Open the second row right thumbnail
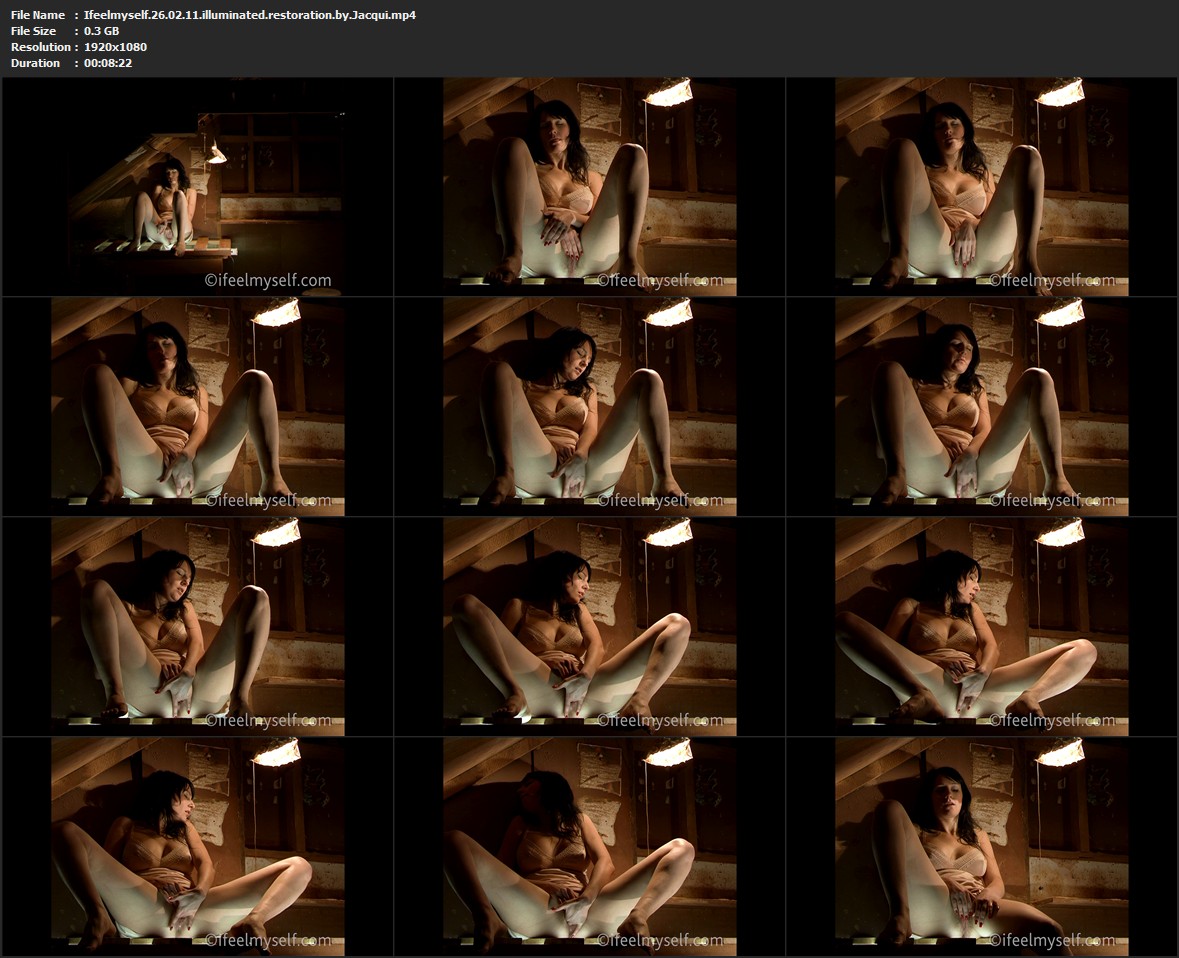This screenshot has width=1179, height=958. point(982,407)
